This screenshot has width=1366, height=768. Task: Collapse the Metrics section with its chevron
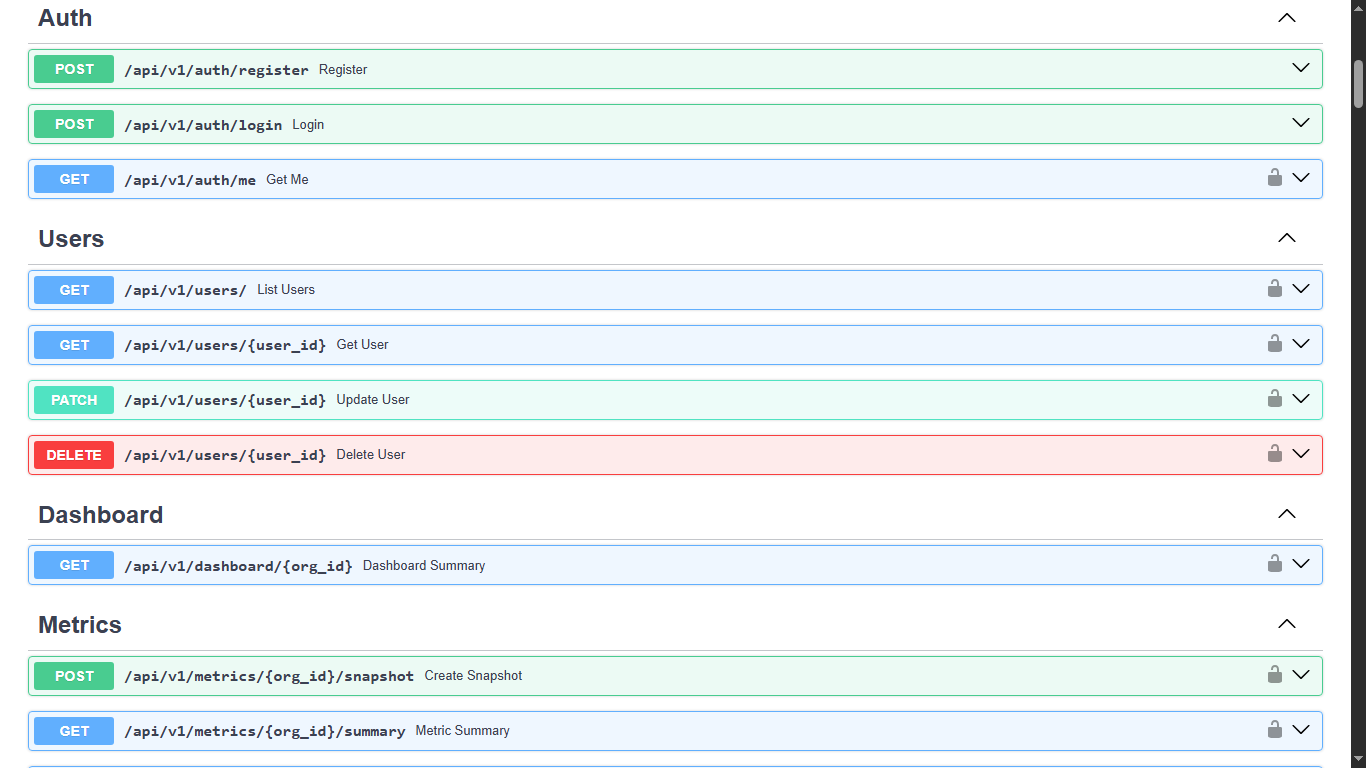pyautogui.click(x=1287, y=624)
